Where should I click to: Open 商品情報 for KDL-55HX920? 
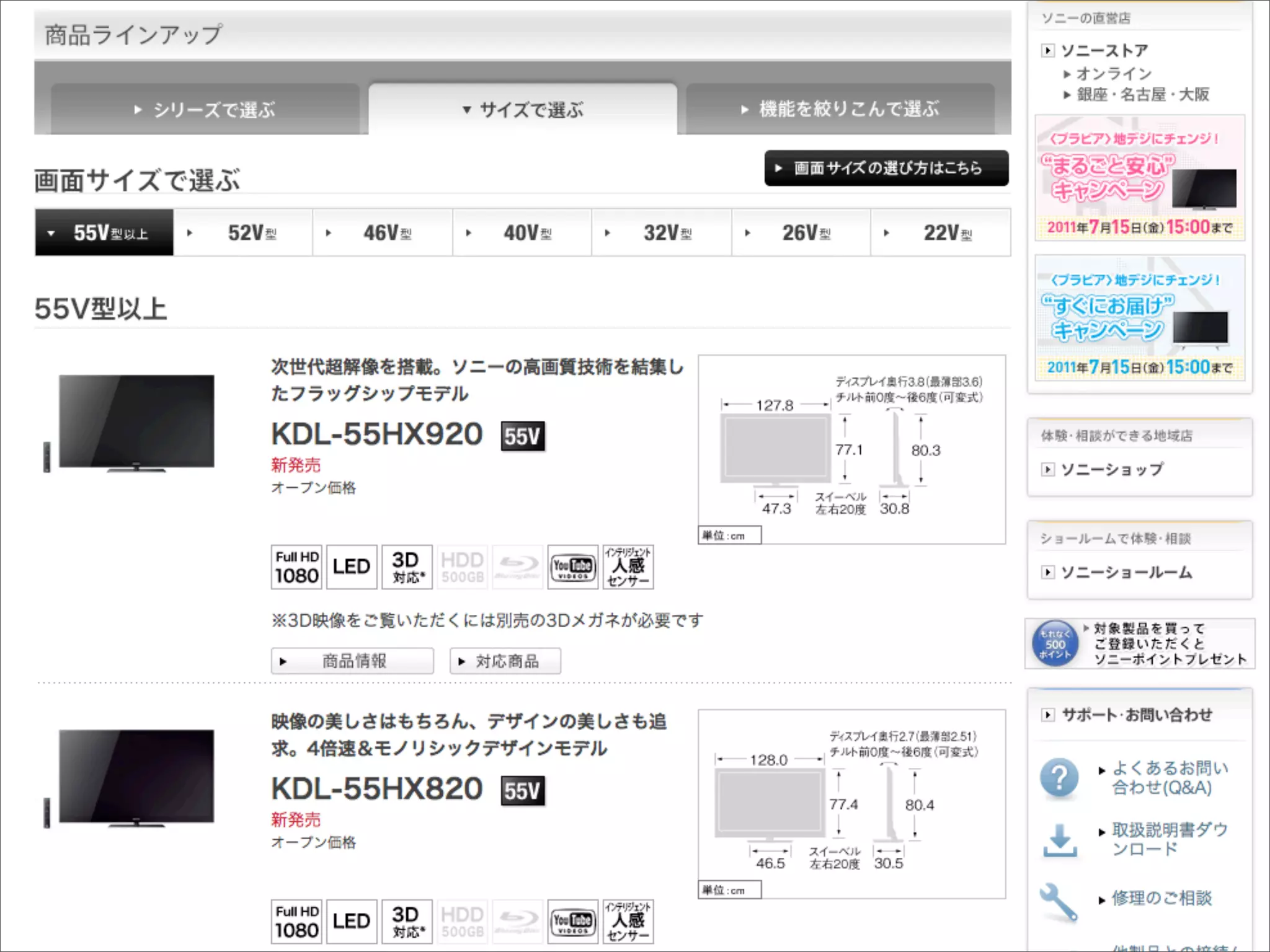(352, 661)
